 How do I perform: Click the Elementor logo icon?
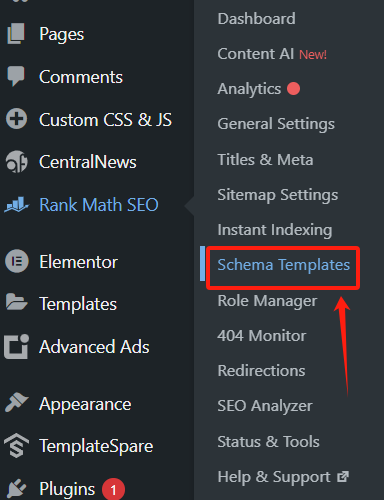tap(17, 261)
